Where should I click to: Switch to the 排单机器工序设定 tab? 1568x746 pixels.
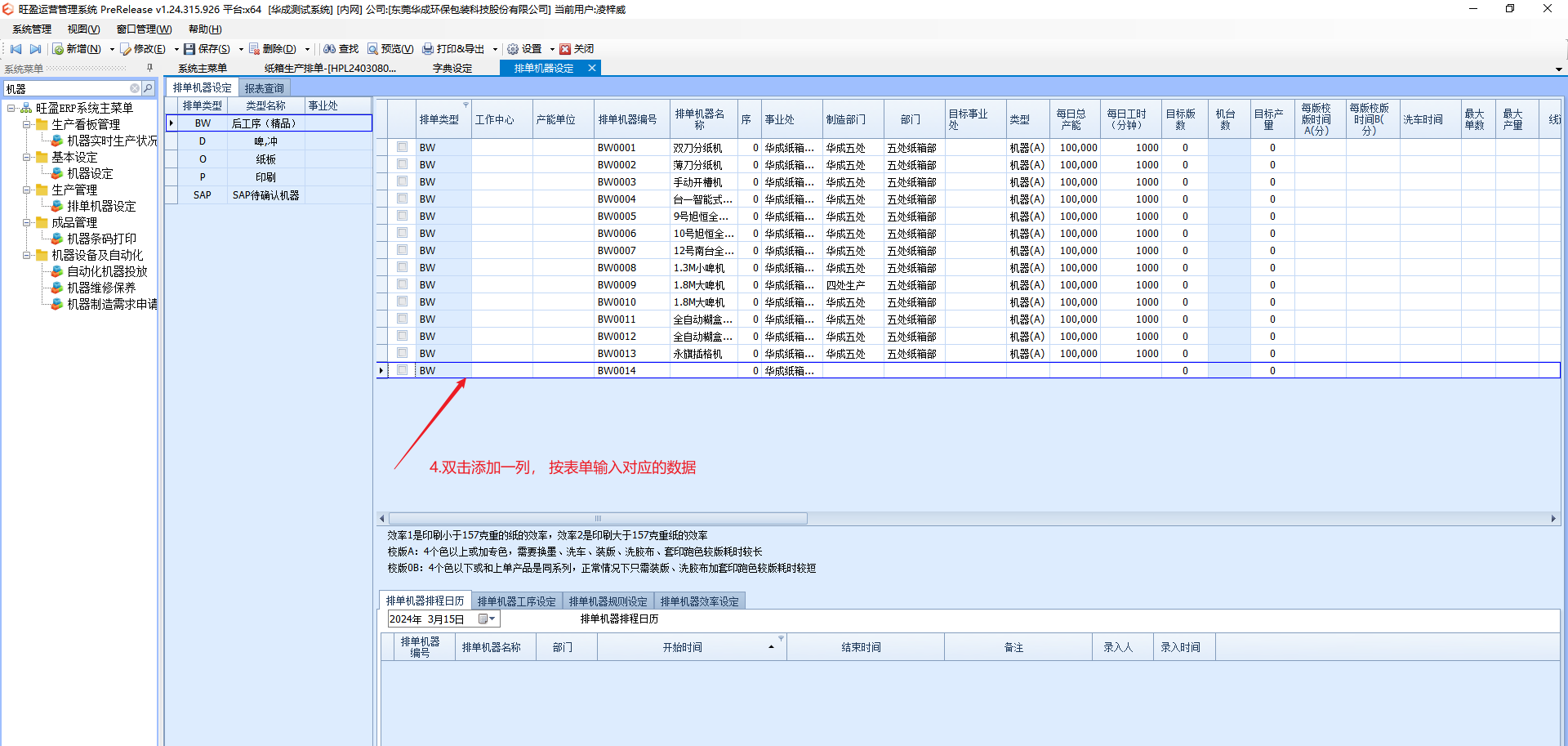[x=517, y=601]
